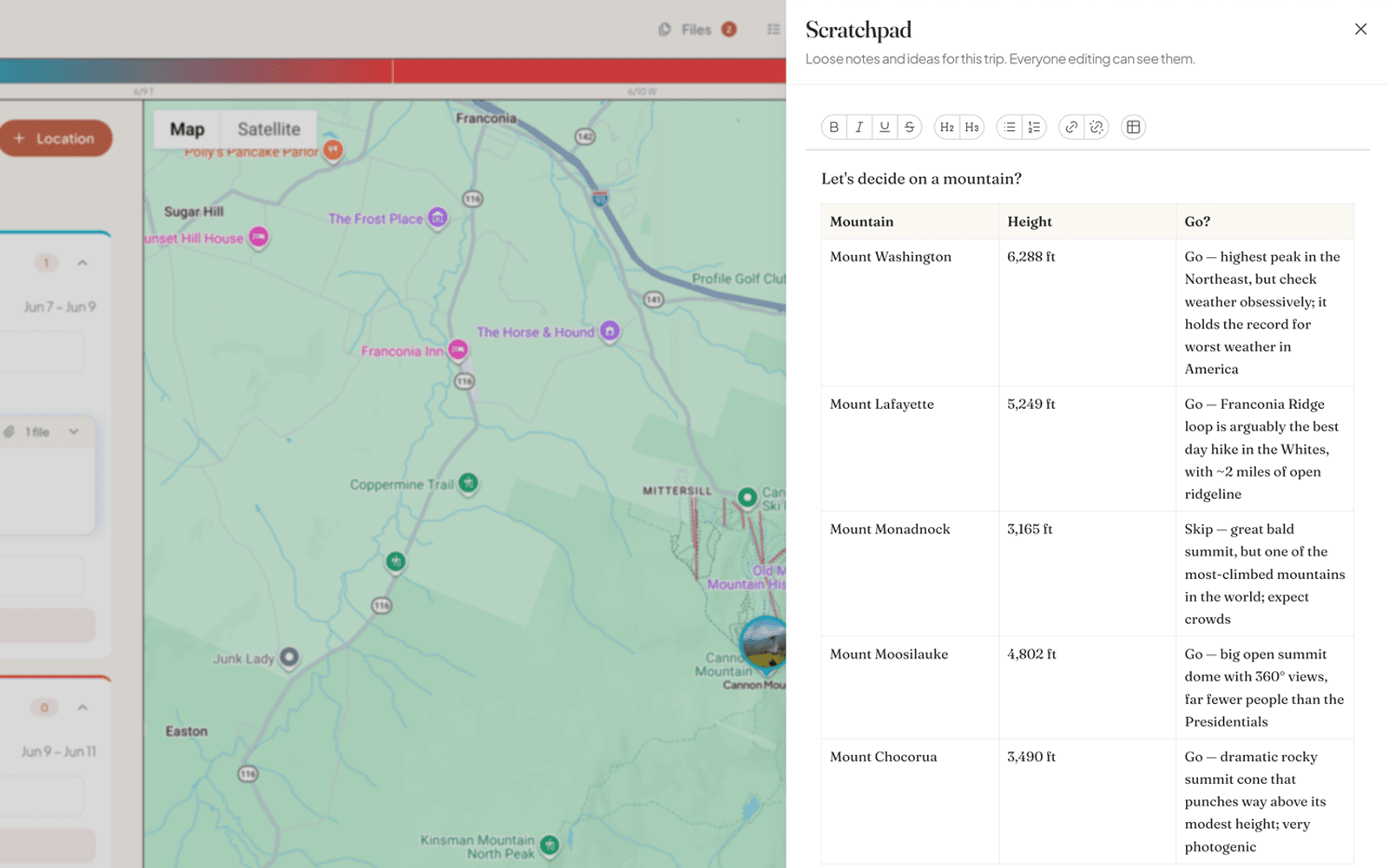Click the Go? column header
This screenshot has height=868, width=1389.
click(1265, 221)
